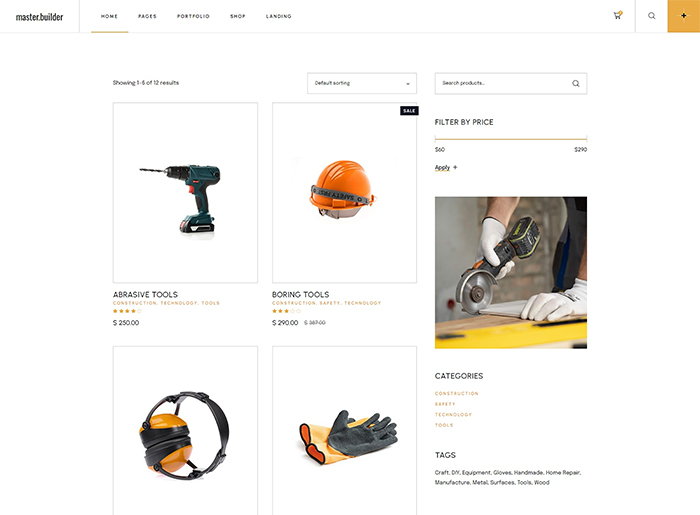The image size is (700, 515).
Task: Click the master.builder logo
Action: coord(39,16)
